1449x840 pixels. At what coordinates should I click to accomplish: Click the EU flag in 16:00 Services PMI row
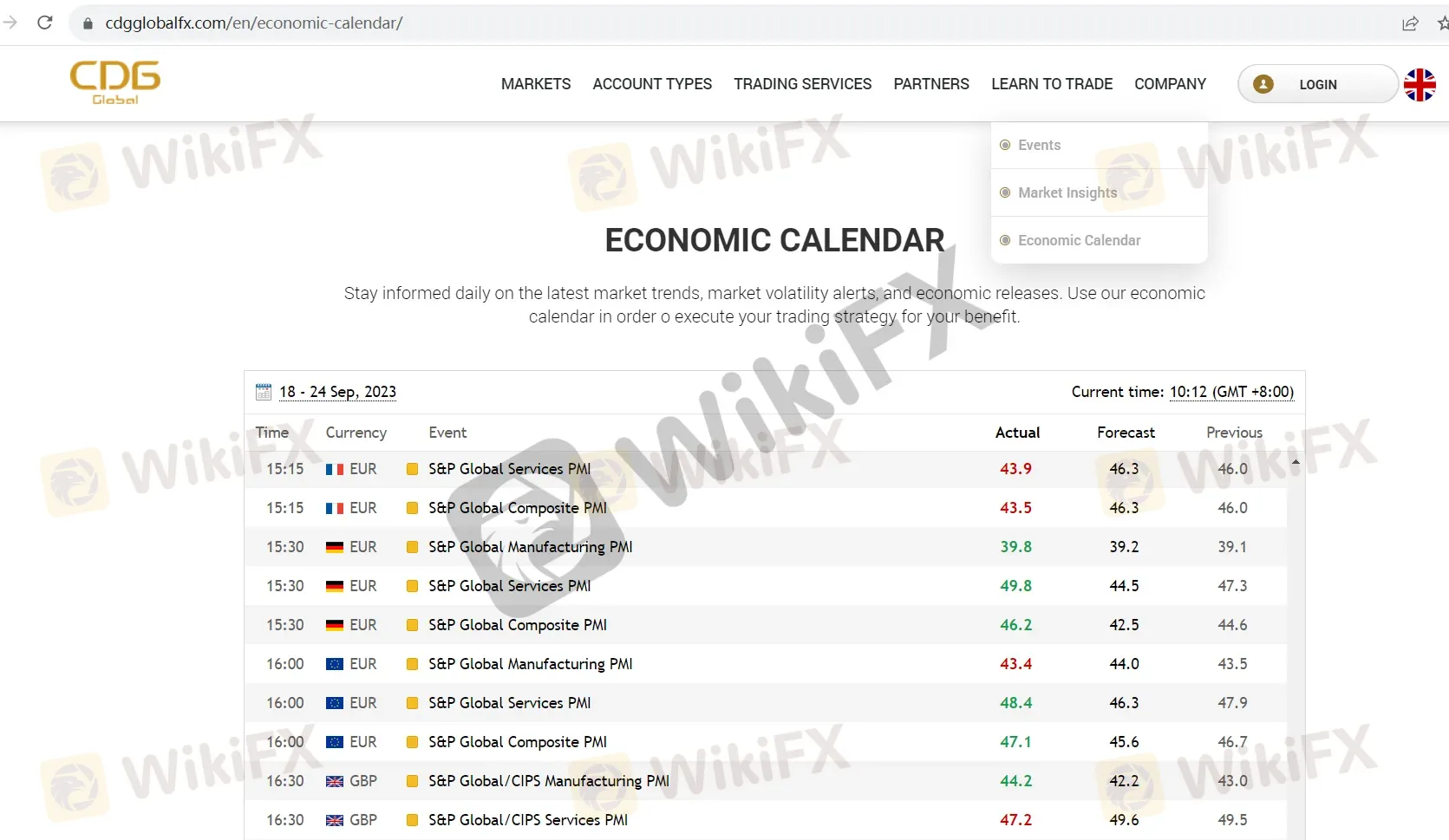click(335, 703)
